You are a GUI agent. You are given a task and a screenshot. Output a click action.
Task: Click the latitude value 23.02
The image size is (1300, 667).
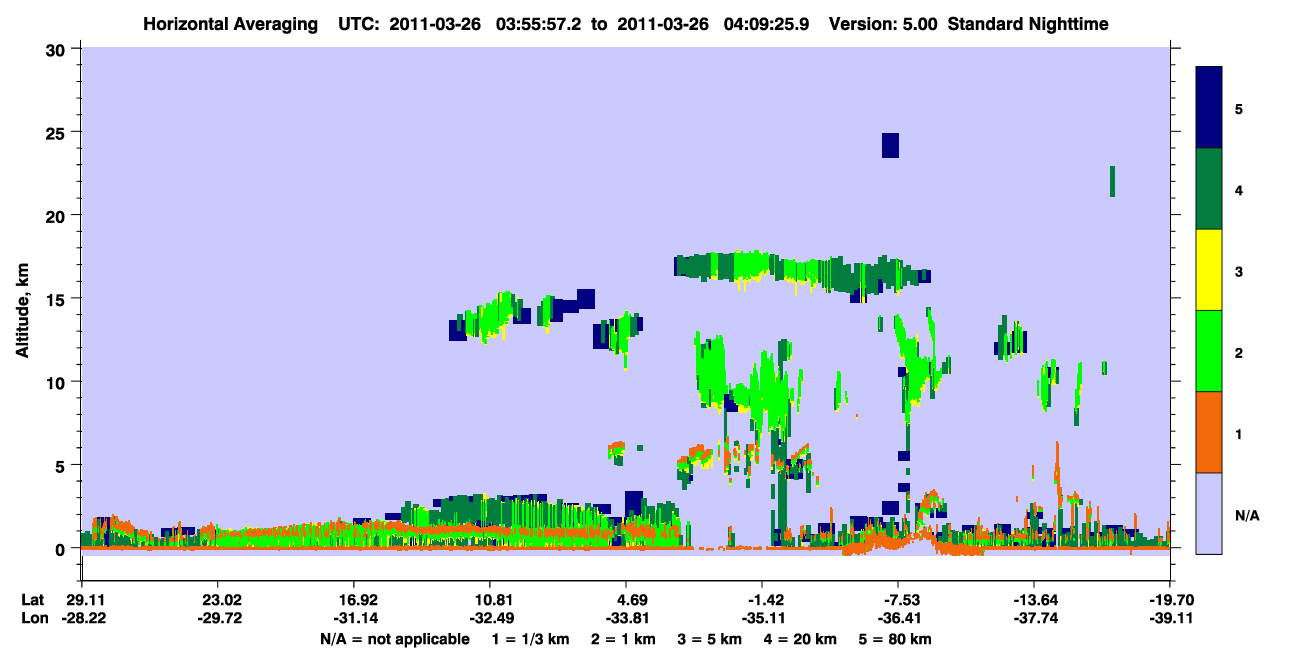pyautogui.click(x=217, y=600)
